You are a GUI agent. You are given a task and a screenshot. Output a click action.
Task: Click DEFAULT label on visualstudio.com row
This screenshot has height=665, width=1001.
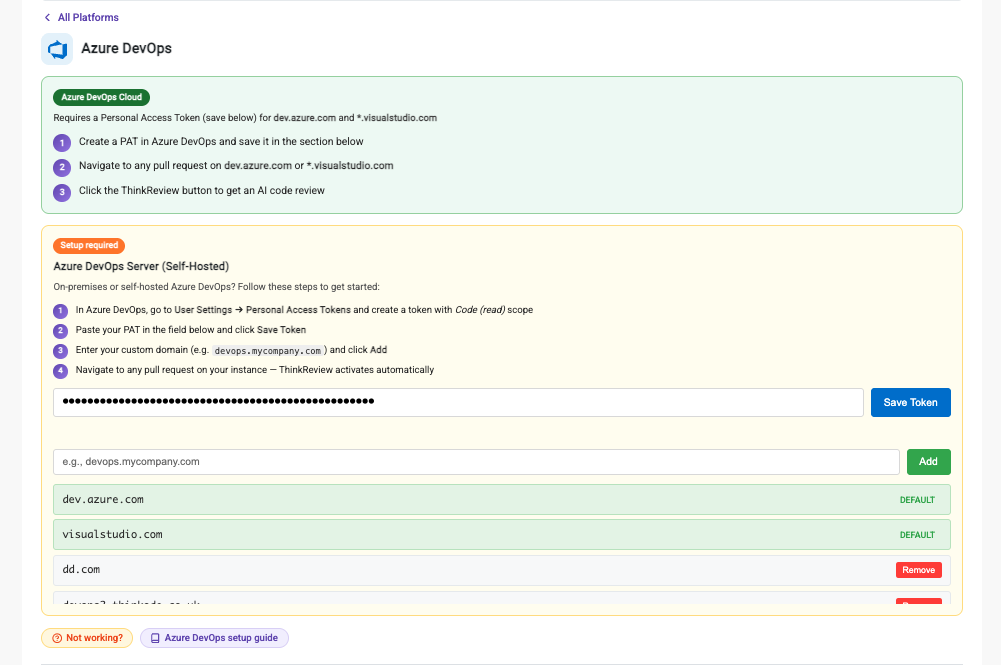click(x=917, y=535)
